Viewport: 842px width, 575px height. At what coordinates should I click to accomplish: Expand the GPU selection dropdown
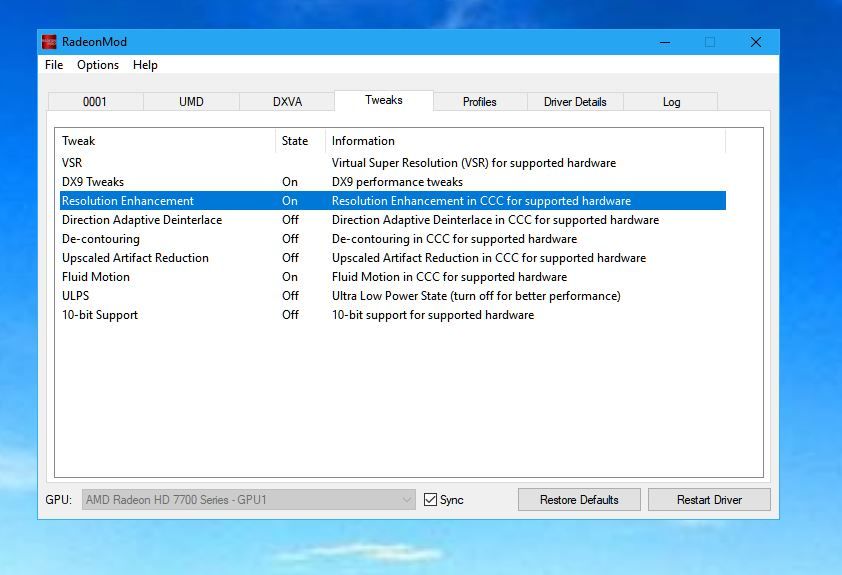coord(249,500)
